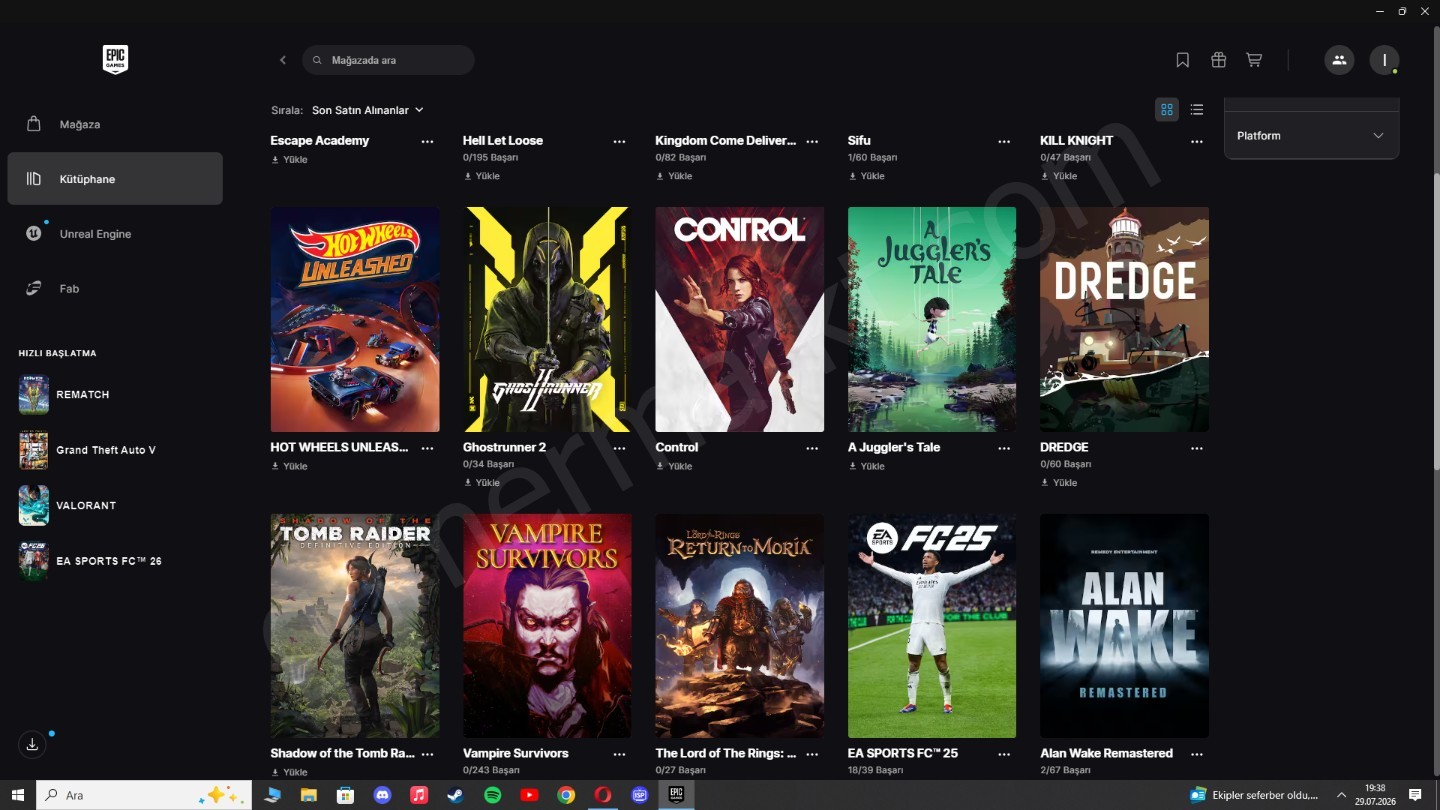Open options menu for HOT WHEELS UNLEASHED
Viewport: 1440px width, 810px height.
[x=427, y=448]
